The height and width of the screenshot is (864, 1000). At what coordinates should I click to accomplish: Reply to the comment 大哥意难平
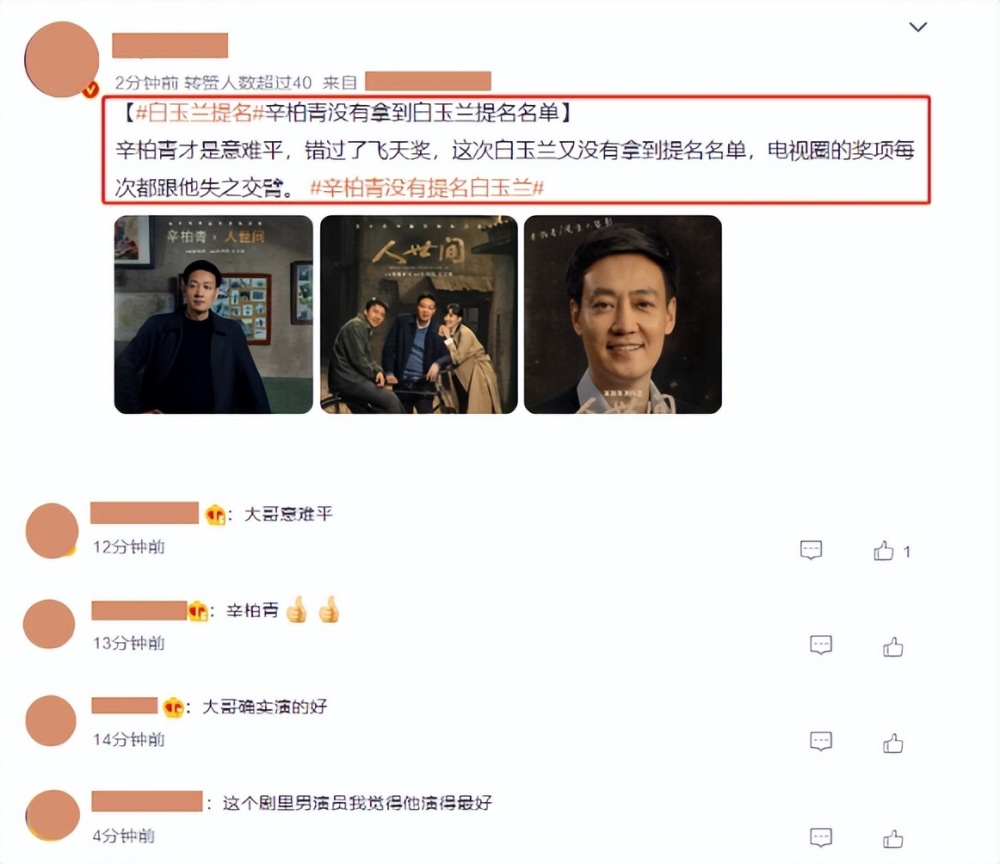coord(811,550)
